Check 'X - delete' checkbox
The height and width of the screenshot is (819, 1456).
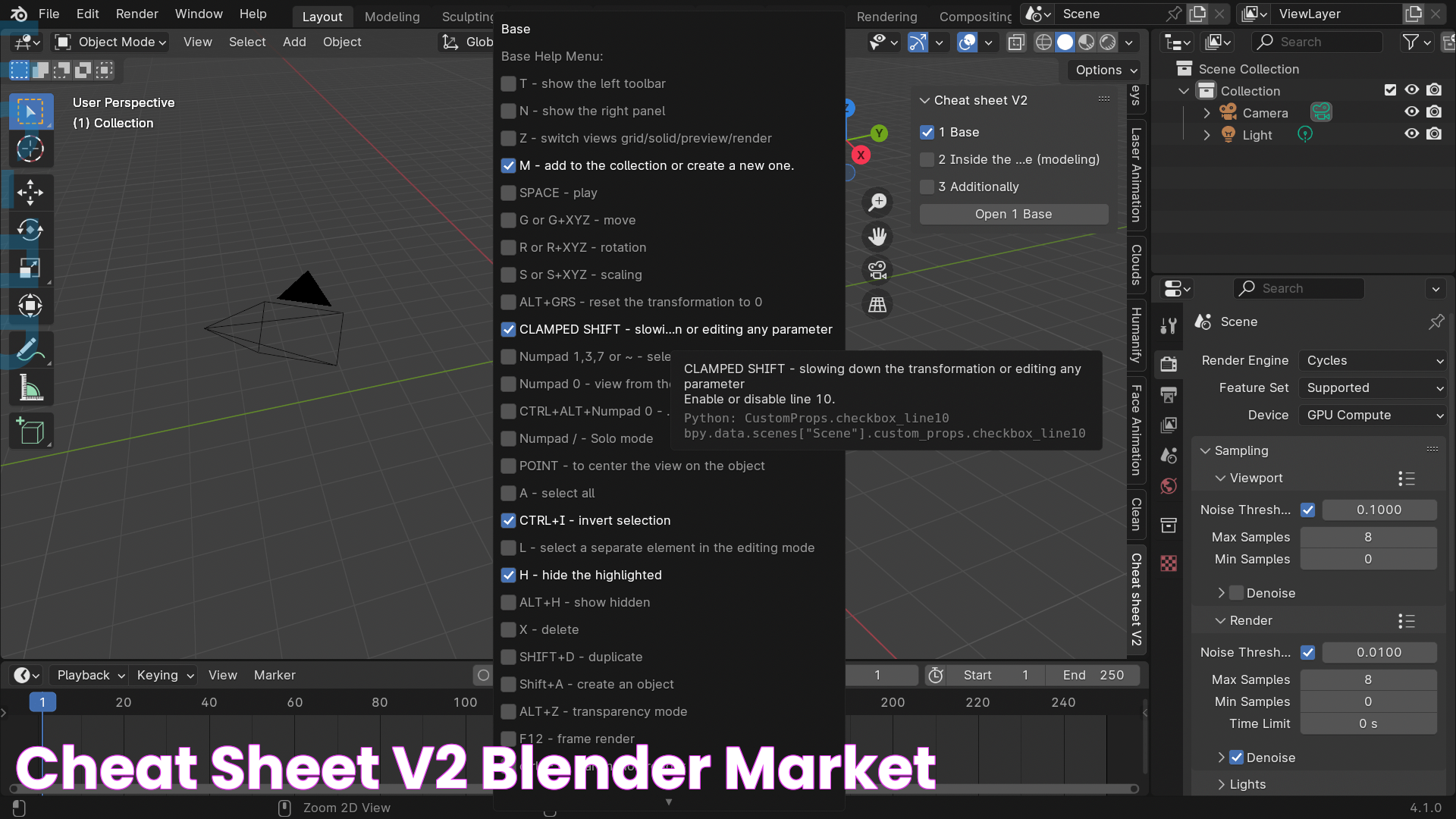pyautogui.click(x=508, y=630)
